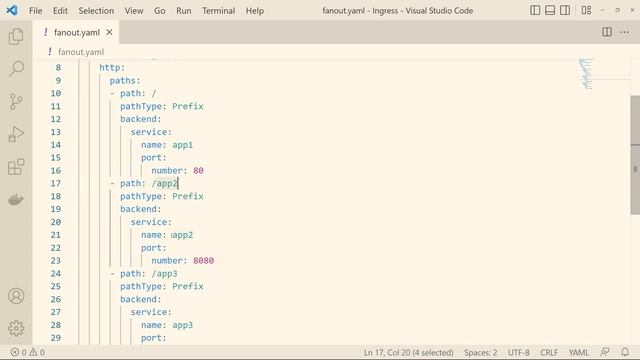Open the Extensions view icon
Screen dimensions: 640x360
coord(16,167)
